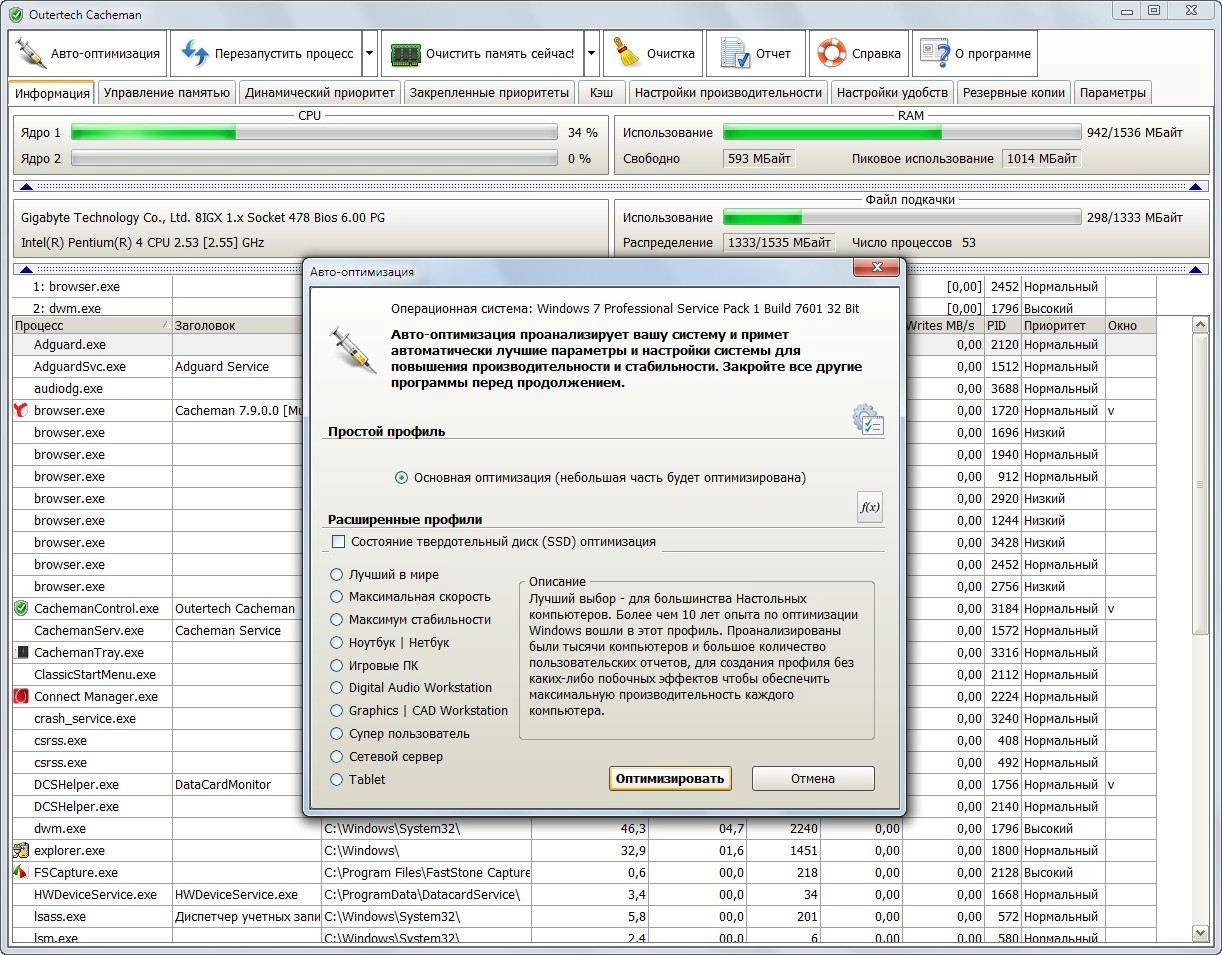The height and width of the screenshot is (955, 1222).
Task: Click the gear checklist icon in the Авто-оптимизация dialog
Action: [867, 419]
